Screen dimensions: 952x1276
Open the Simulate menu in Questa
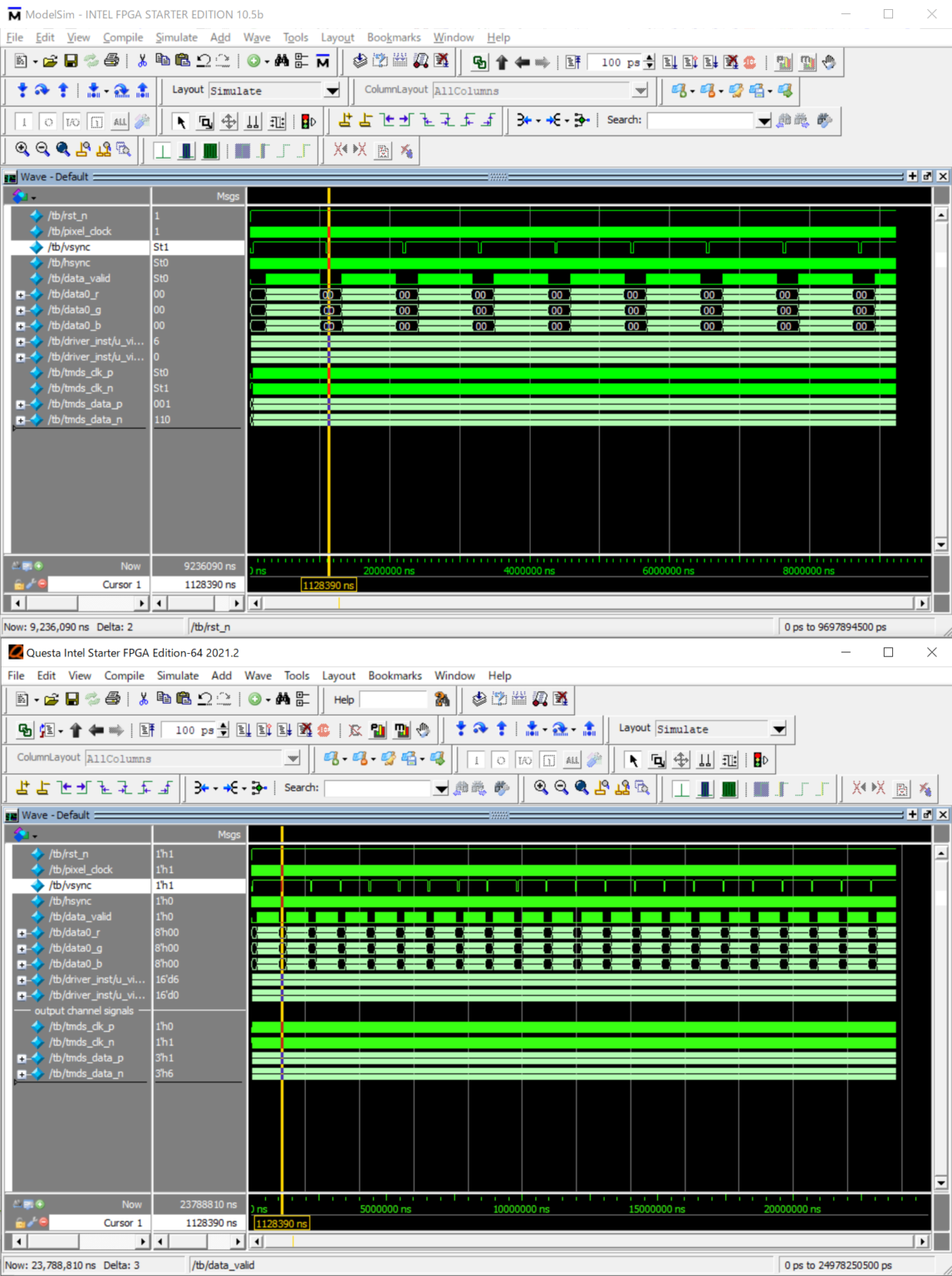pos(177,675)
